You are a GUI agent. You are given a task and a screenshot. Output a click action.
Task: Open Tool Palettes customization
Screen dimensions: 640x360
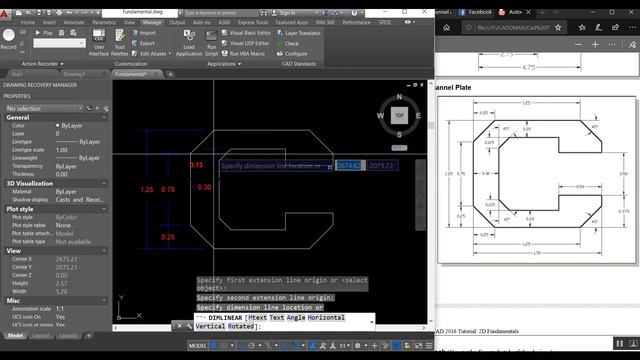(x=120, y=42)
